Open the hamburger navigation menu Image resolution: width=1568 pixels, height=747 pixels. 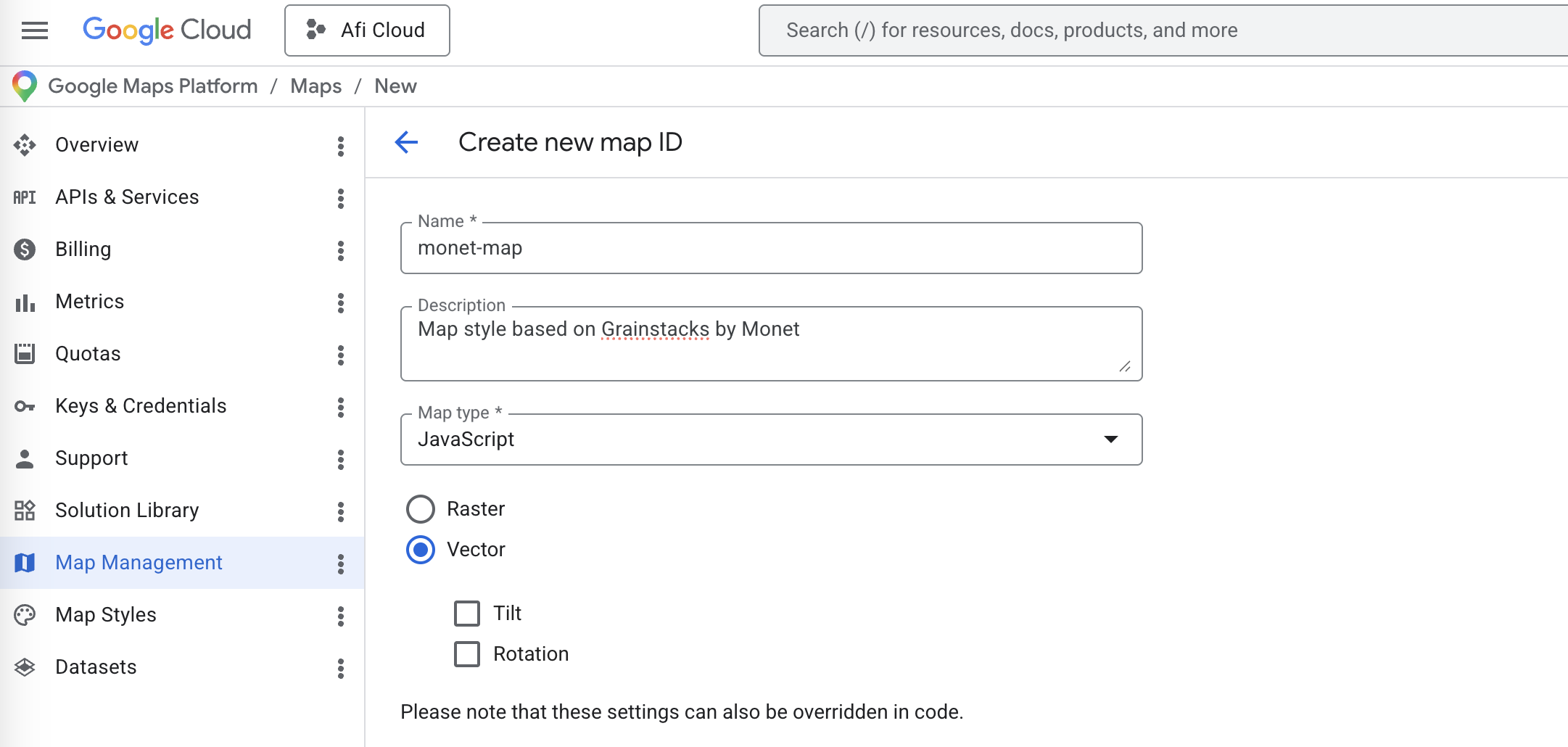[35, 30]
